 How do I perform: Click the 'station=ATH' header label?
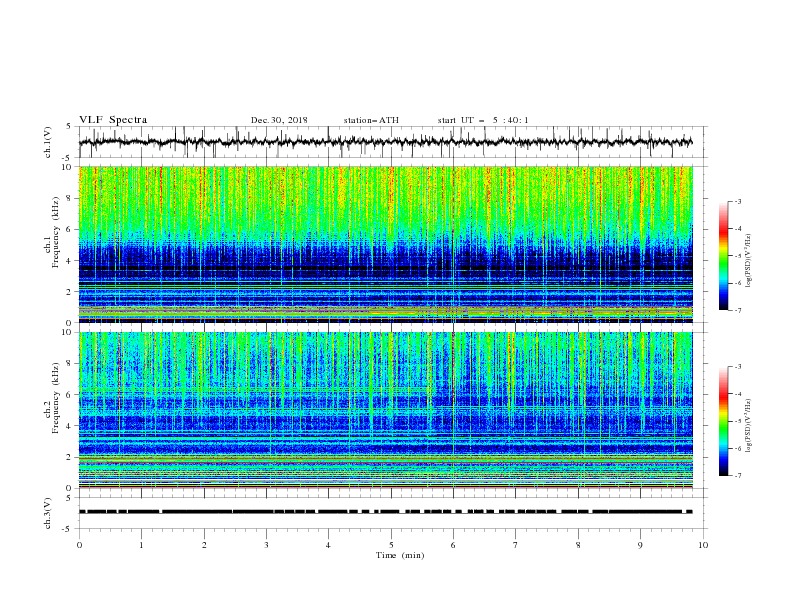coord(371,120)
